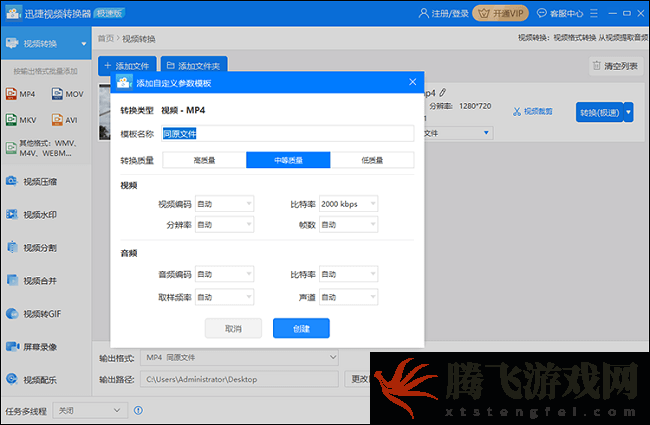The image size is (650, 425).
Task: Open the 分辨率 dropdown
Action: pyautogui.click(x=224, y=225)
